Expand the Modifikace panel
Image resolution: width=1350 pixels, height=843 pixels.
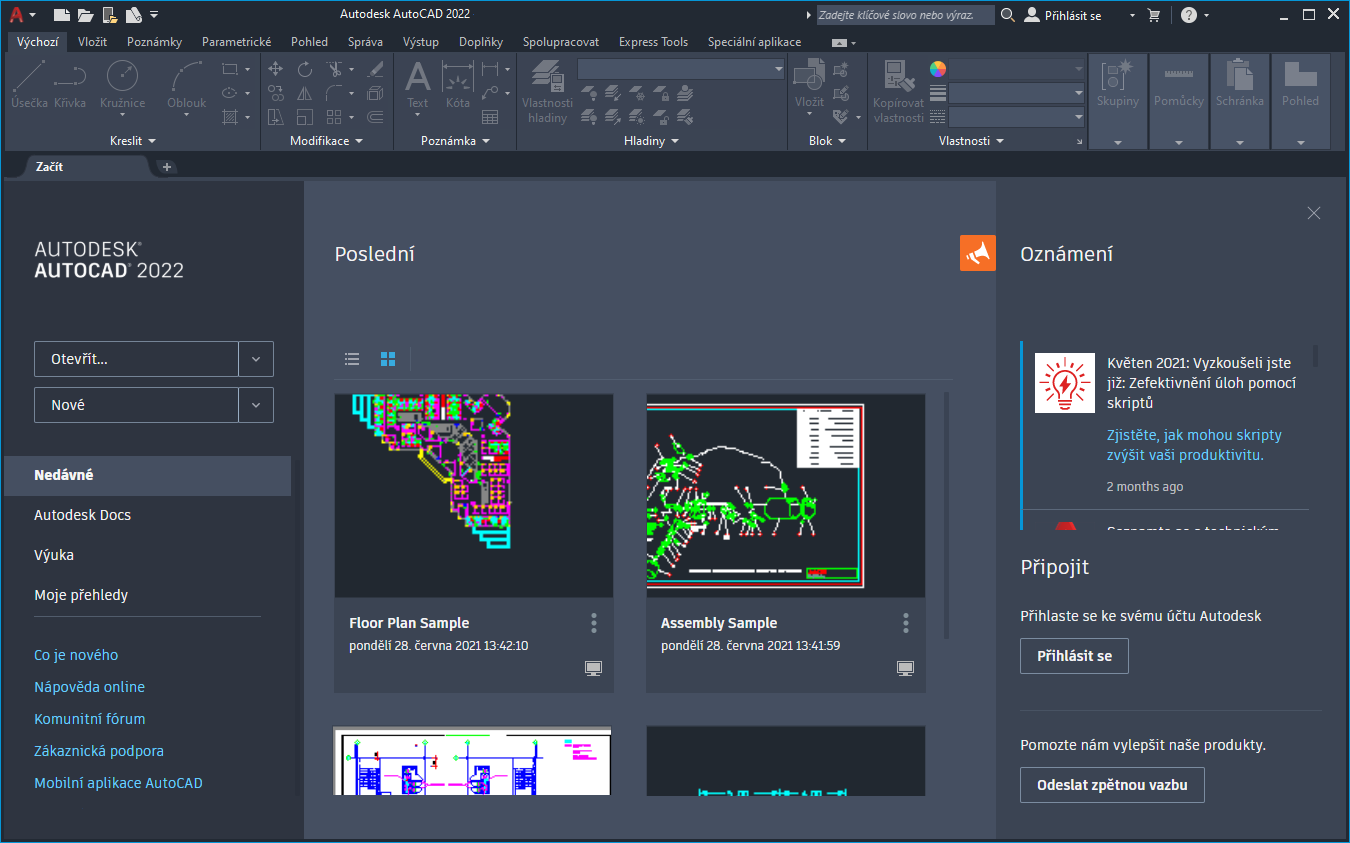click(x=326, y=141)
